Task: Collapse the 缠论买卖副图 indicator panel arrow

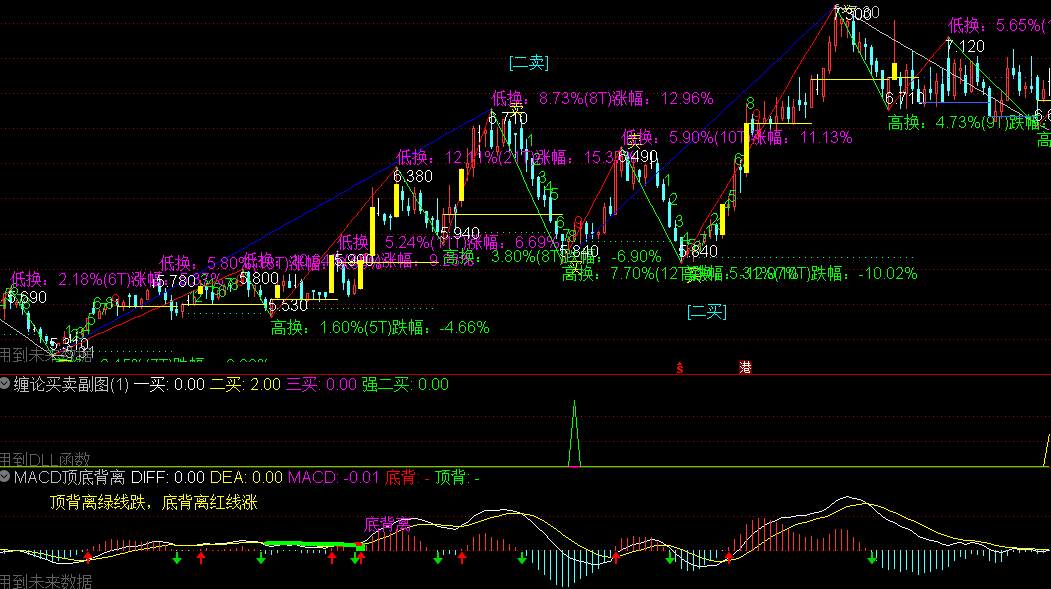Action: pyautogui.click(x=5, y=383)
